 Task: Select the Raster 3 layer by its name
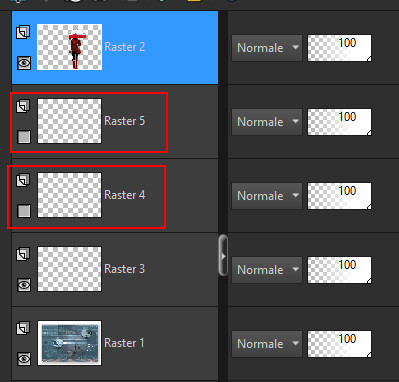(124, 269)
